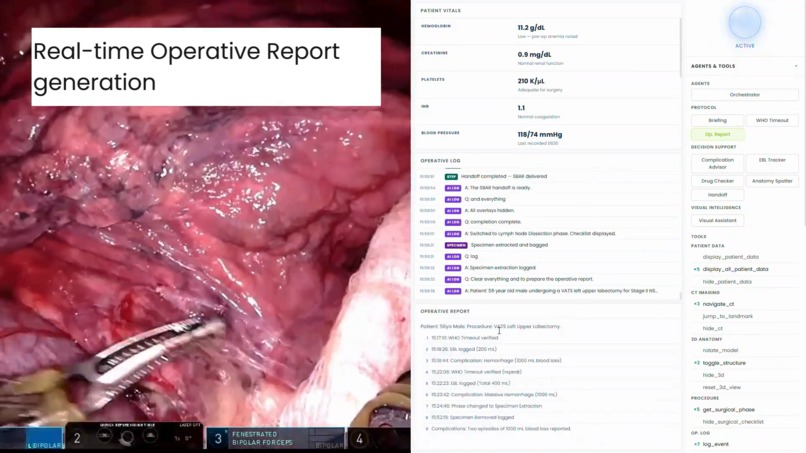
Task: Choose the navigate_ct tool
Action: pyautogui.click(x=718, y=304)
